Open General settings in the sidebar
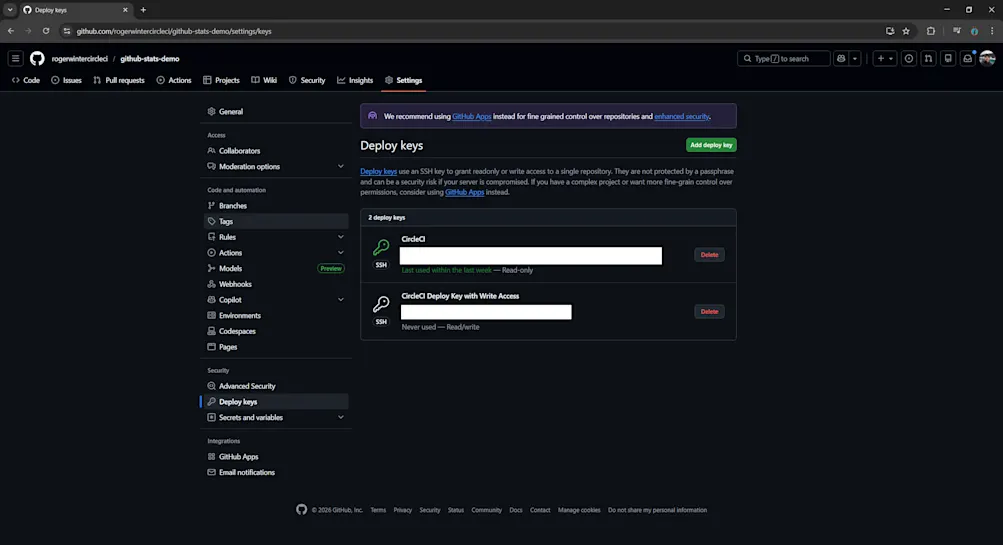The height and width of the screenshot is (545, 1003). 276,111
